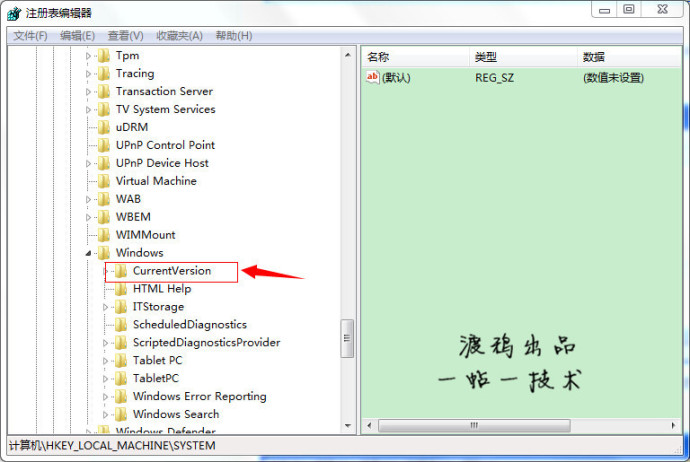Image resolution: width=690 pixels, height=462 pixels.
Task: Expand the Transaction Server key
Action: [x=89, y=91]
